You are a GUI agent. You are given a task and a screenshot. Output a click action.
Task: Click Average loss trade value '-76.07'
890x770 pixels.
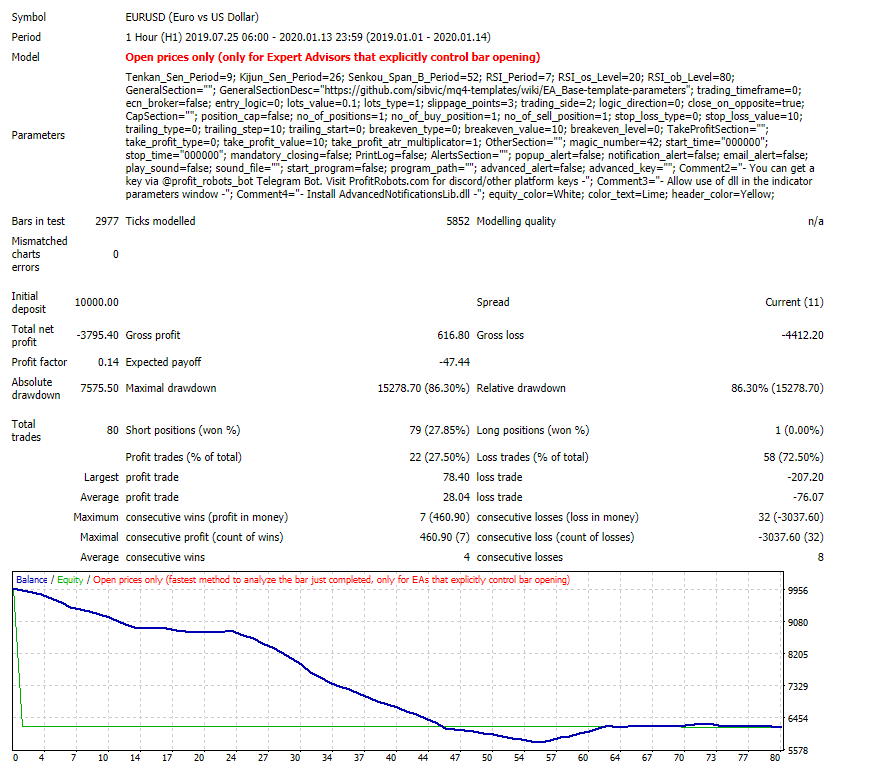pyautogui.click(x=808, y=496)
